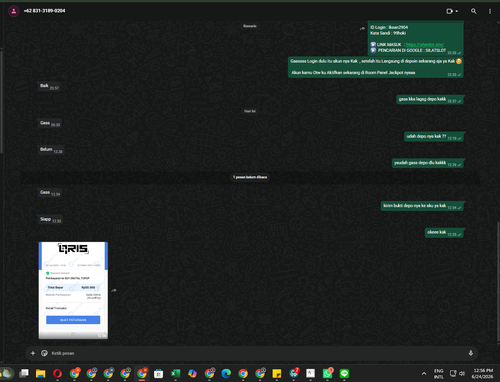The image size is (500, 382).
Task: Launch Opera browser from the taskbar
Action: 57,373
